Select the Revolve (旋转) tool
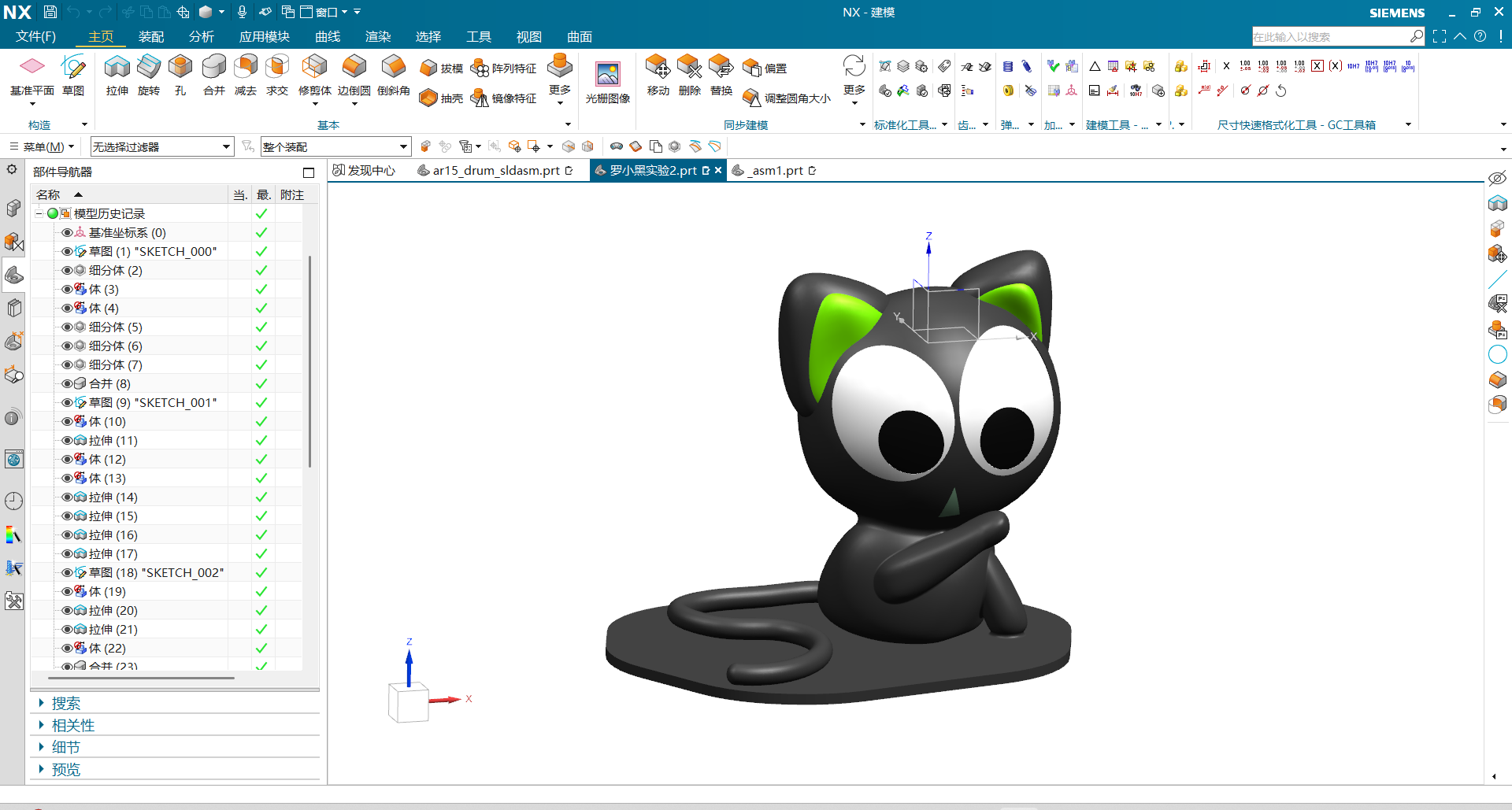Viewport: 1512px width, 810px height. point(148,76)
